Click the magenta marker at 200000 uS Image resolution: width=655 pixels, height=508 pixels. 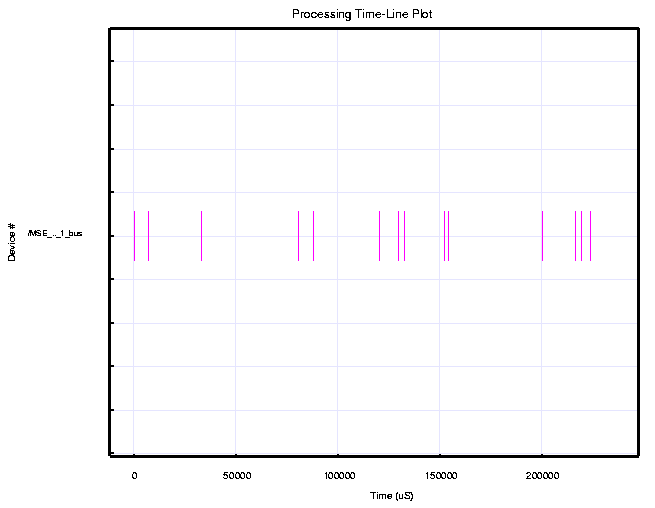[x=542, y=236]
